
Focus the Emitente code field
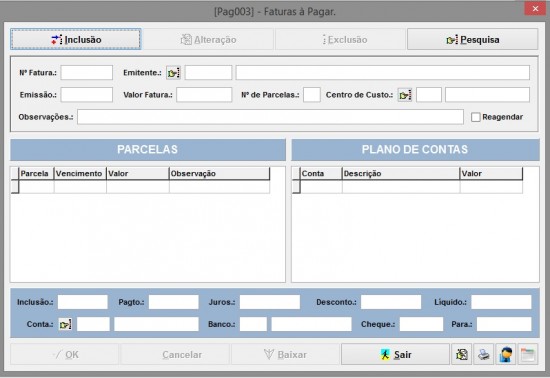208,73
